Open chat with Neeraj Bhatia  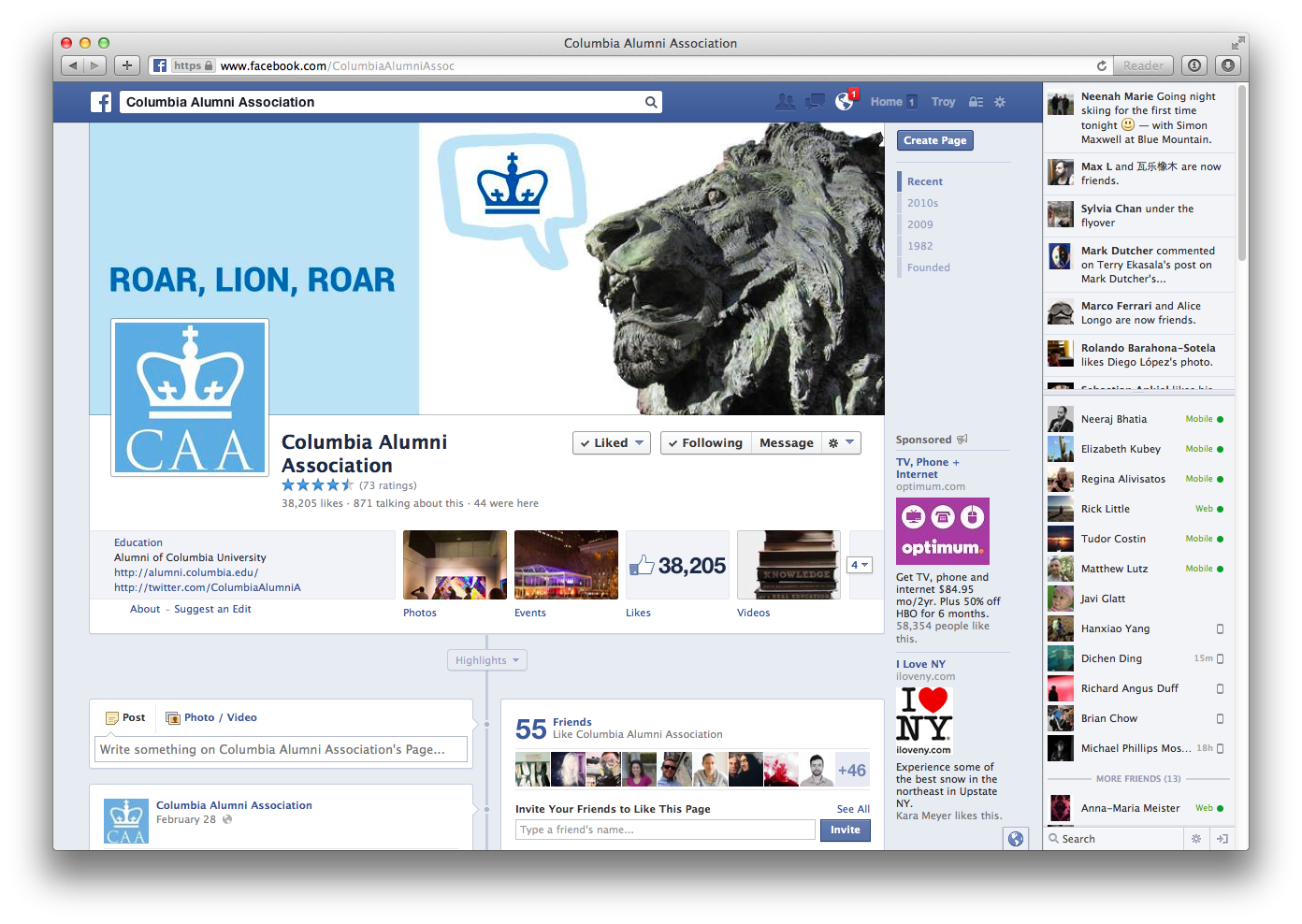pos(1137,419)
